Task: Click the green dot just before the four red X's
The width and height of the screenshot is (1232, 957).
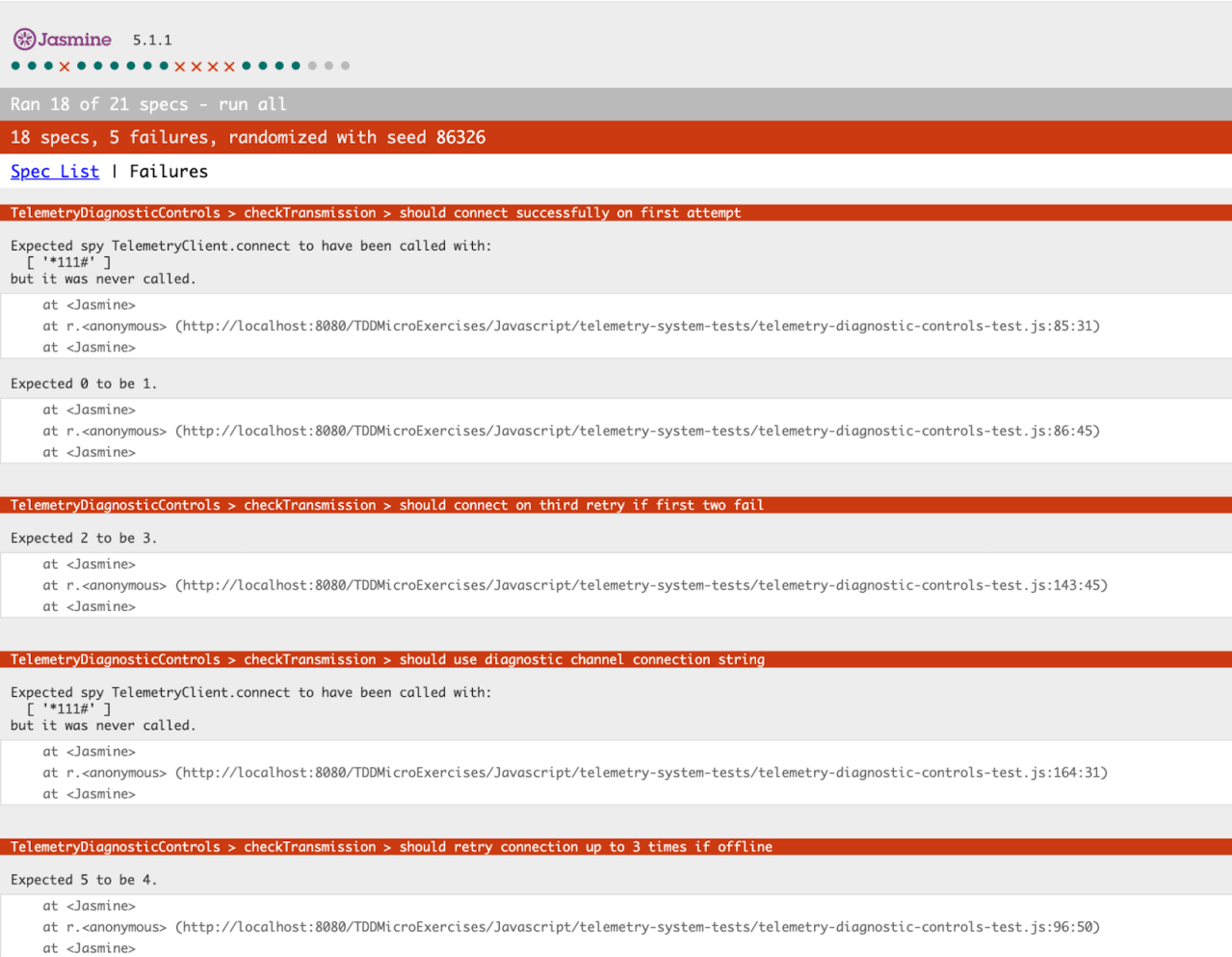Action: click(x=164, y=66)
